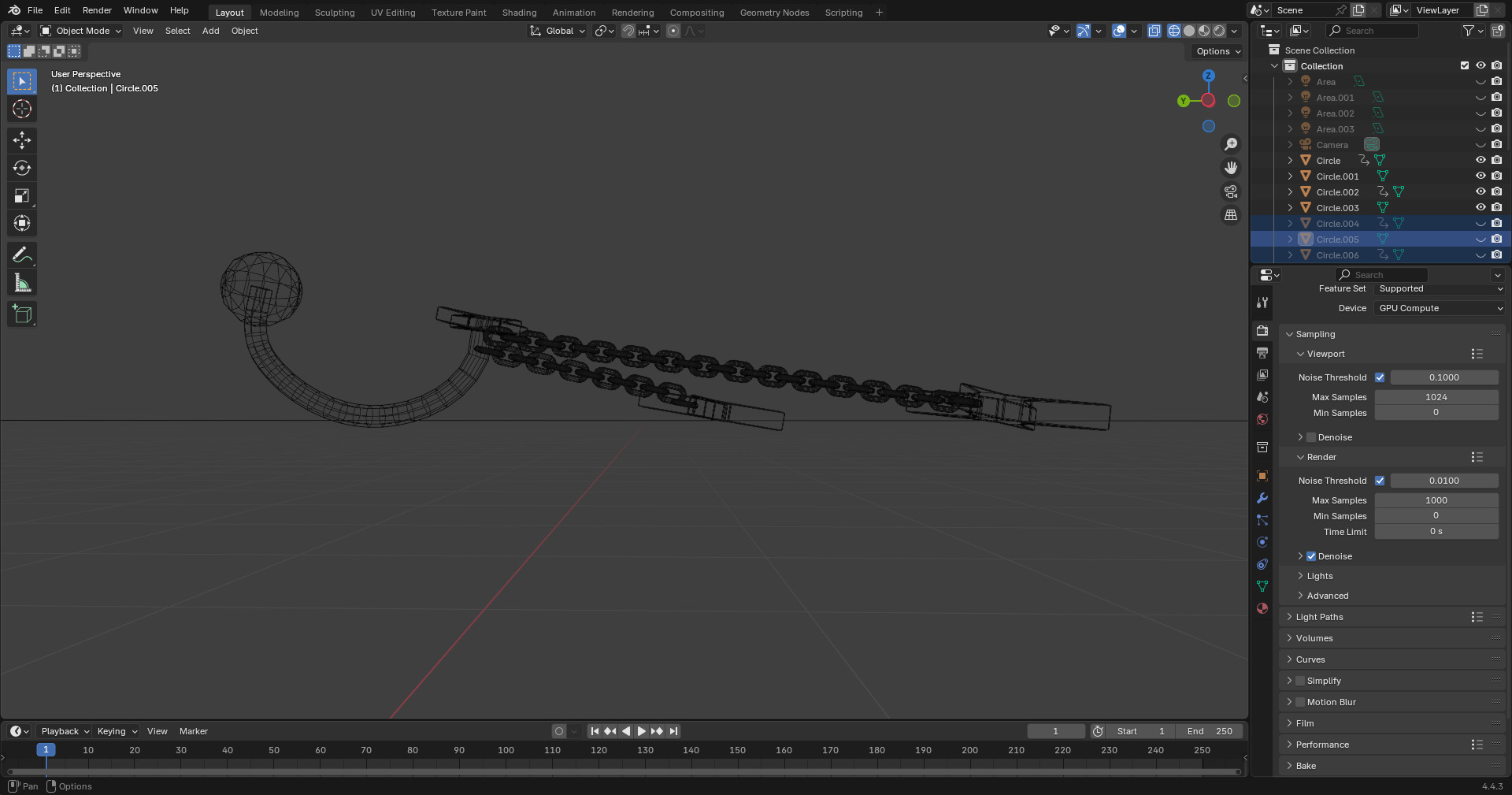Uncheck Render Noise Threshold checkbox
This screenshot has height=795, width=1512.
1380,481
